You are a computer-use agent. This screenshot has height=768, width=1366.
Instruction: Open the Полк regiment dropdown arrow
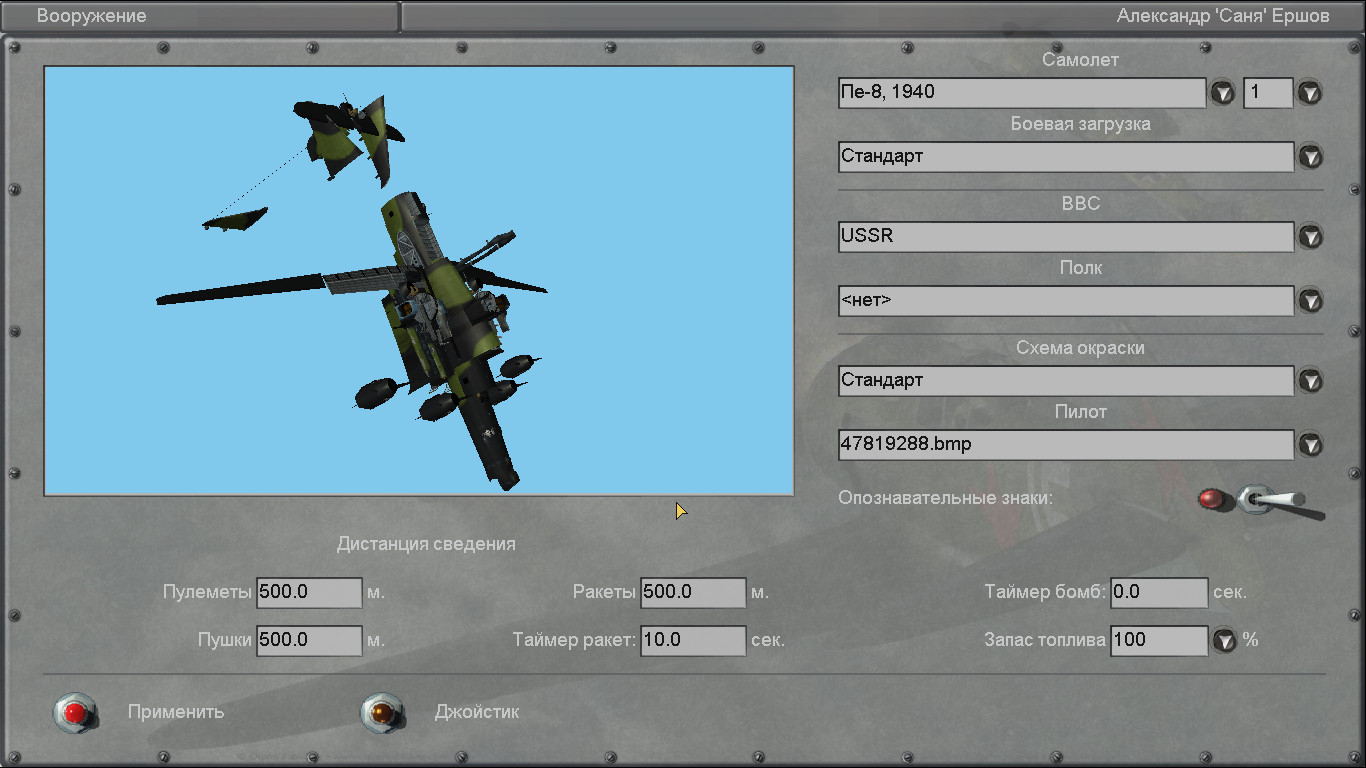point(1310,301)
